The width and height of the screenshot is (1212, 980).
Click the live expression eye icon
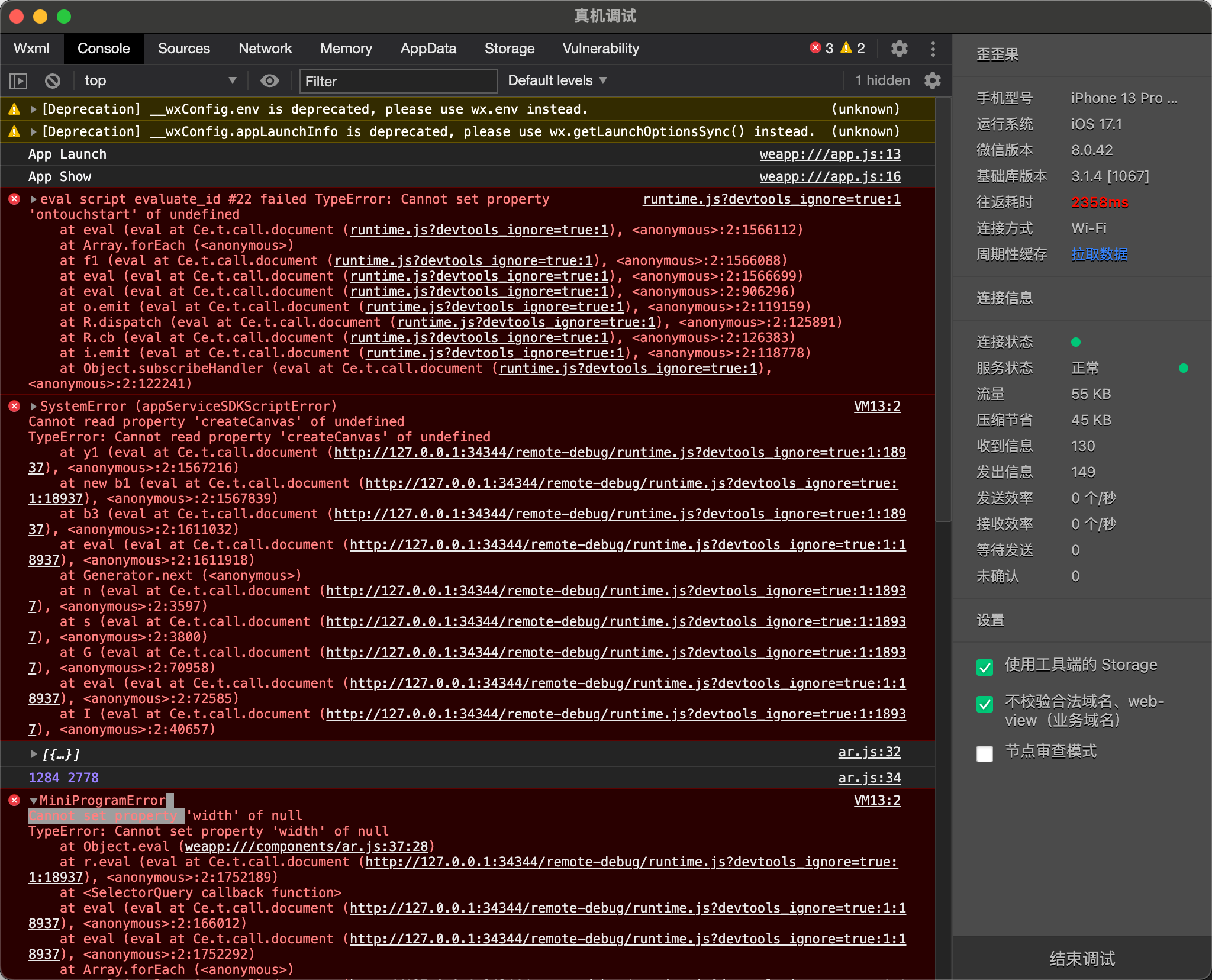pos(270,80)
